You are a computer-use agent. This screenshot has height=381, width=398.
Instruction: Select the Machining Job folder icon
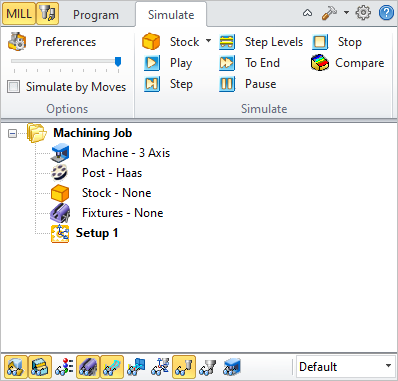(36, 133)
